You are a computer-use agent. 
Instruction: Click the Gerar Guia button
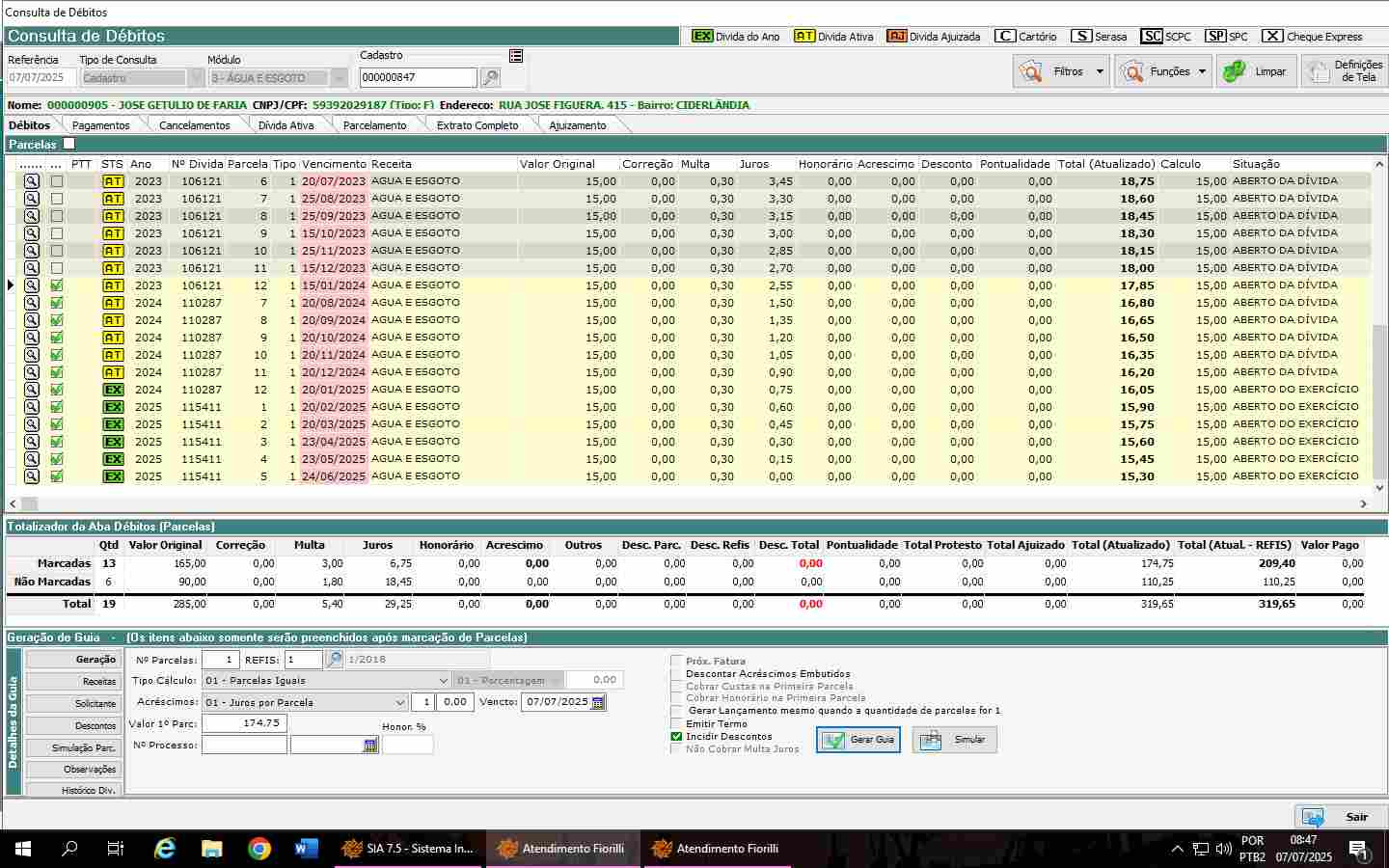858,740
